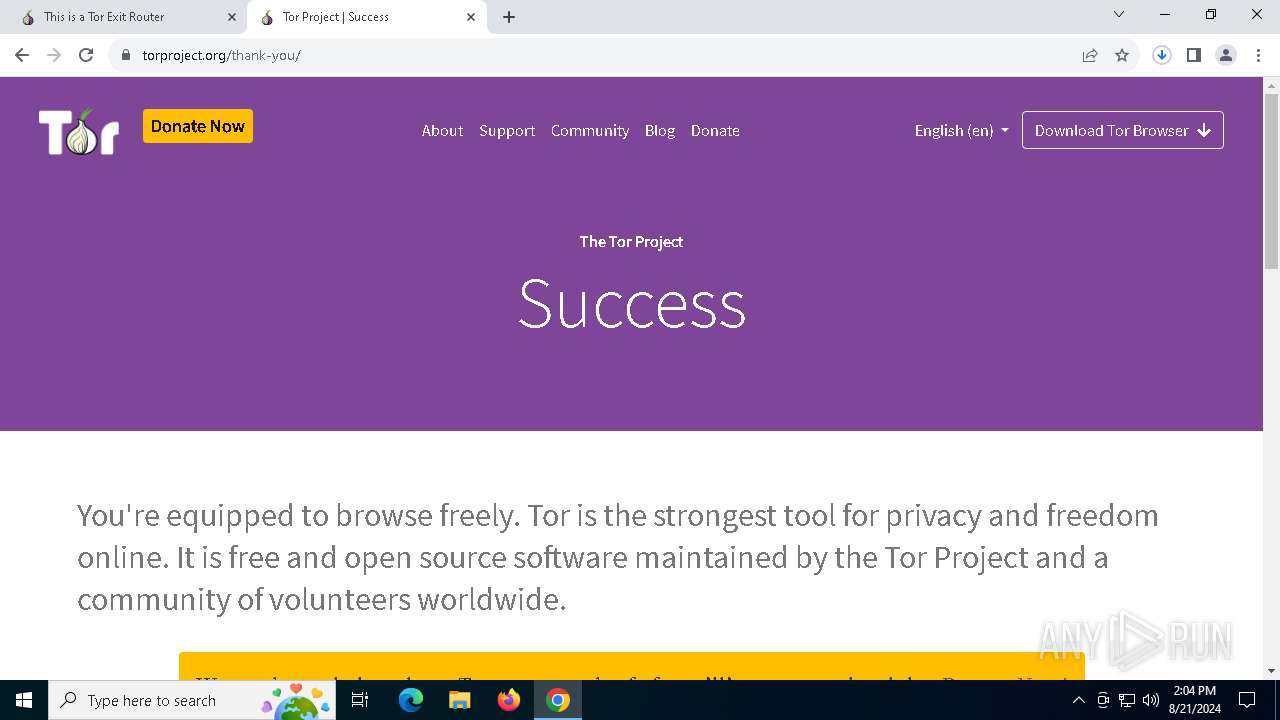1280x720 pixels.
Task: Open Task View in taskbar
Action: click(361, 700)
